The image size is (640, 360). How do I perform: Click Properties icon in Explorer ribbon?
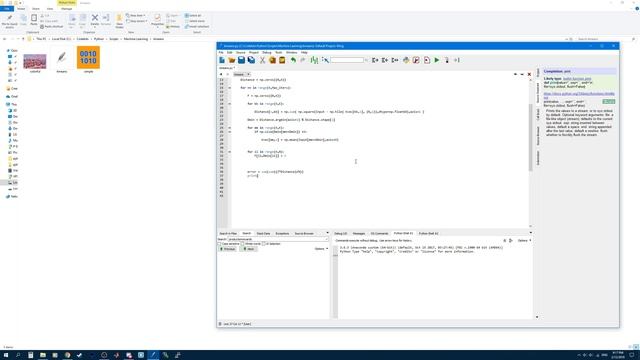point(157,19)
